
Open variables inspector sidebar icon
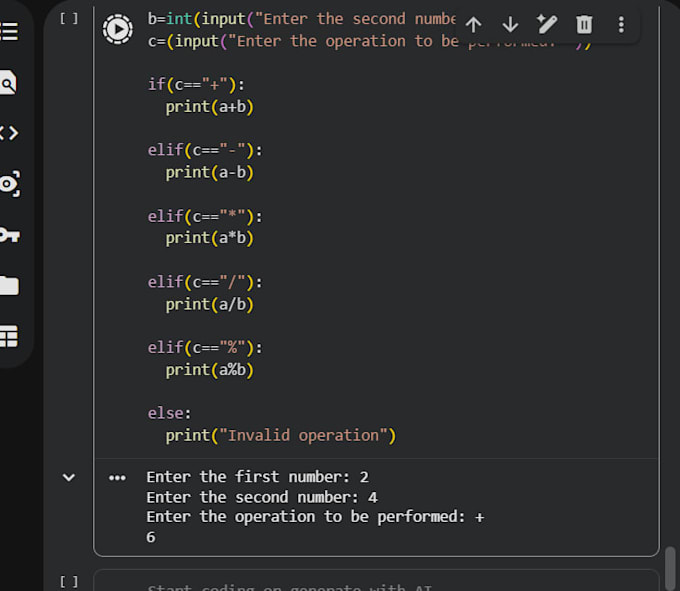(10, 183)
